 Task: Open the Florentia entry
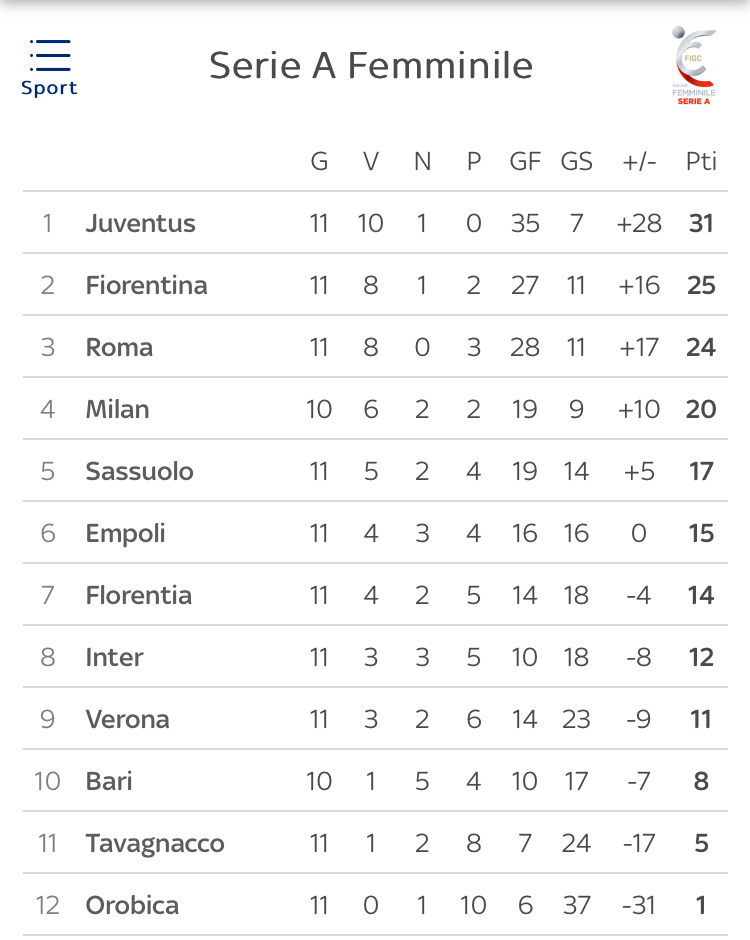click(x=138, y=595)
